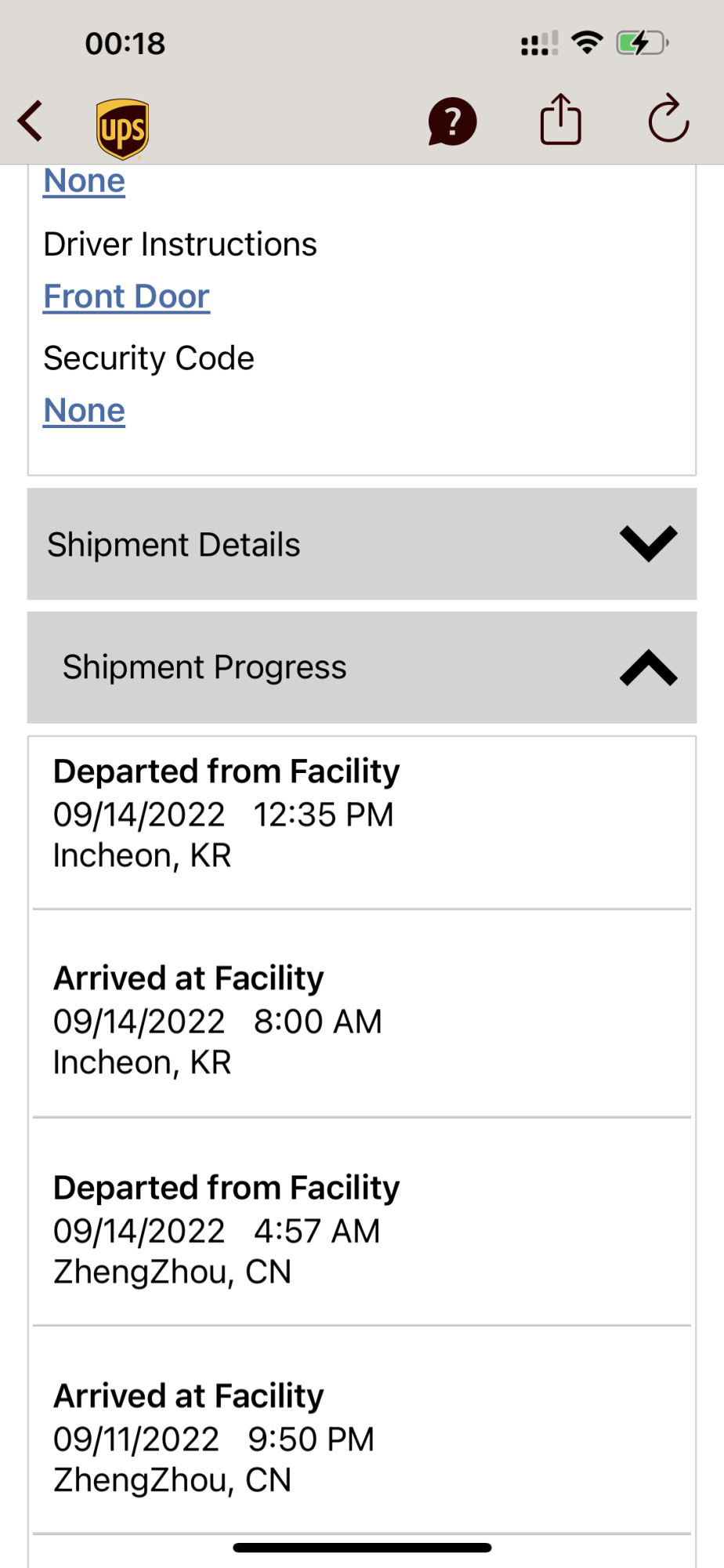Open the Front Door driver instructions link
This screenshot has width=724, height=1568.
point(127,297)
